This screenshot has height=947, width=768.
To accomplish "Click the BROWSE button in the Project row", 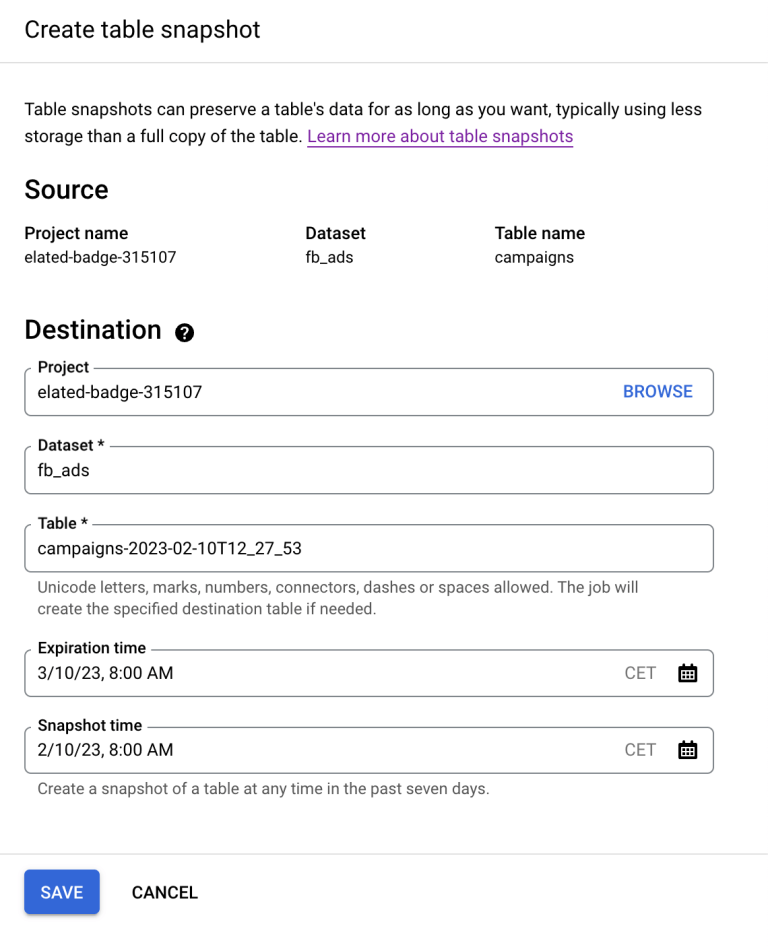I will (x=657, y=392).
